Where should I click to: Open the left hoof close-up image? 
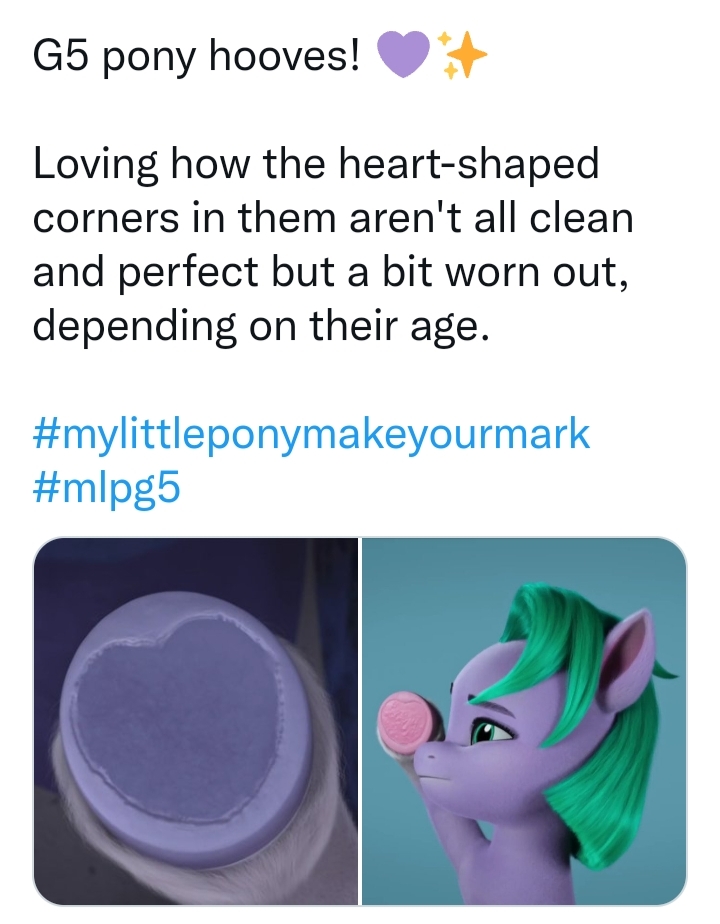coord(195,720)
